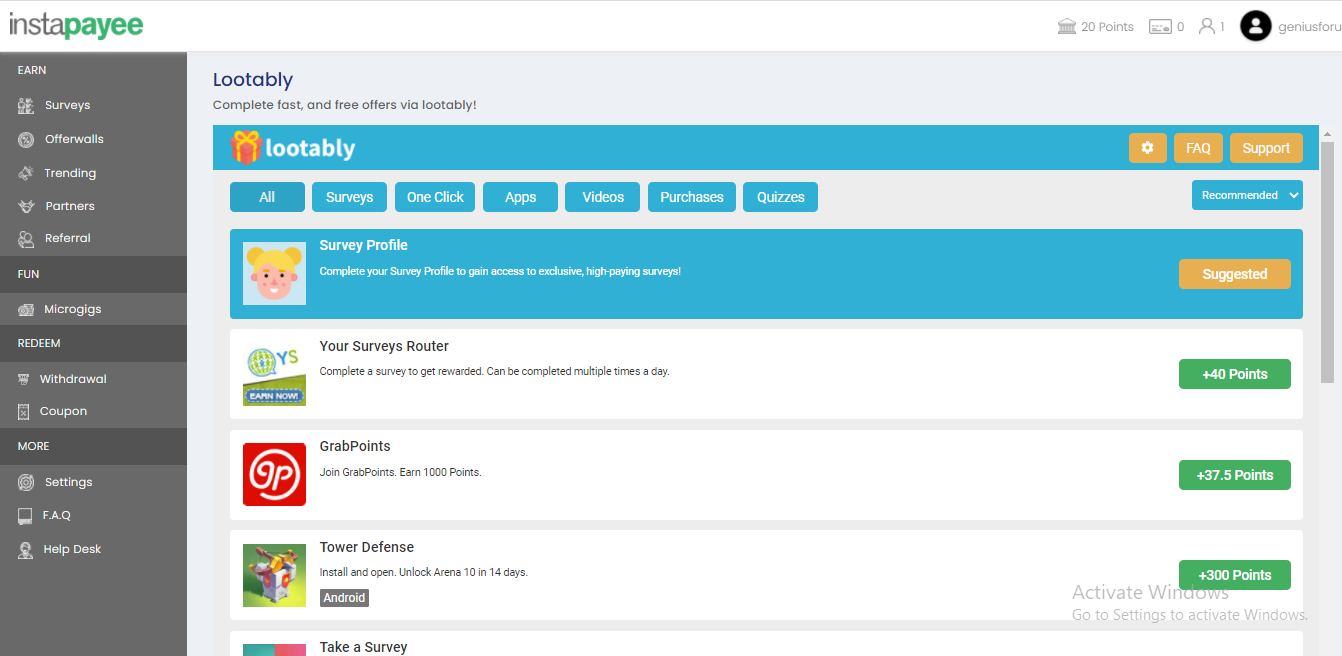The width and height of the screenshot is (1342, 656).
Task: Click the Microgigs sidebar icon
Action: pos(26,309)
